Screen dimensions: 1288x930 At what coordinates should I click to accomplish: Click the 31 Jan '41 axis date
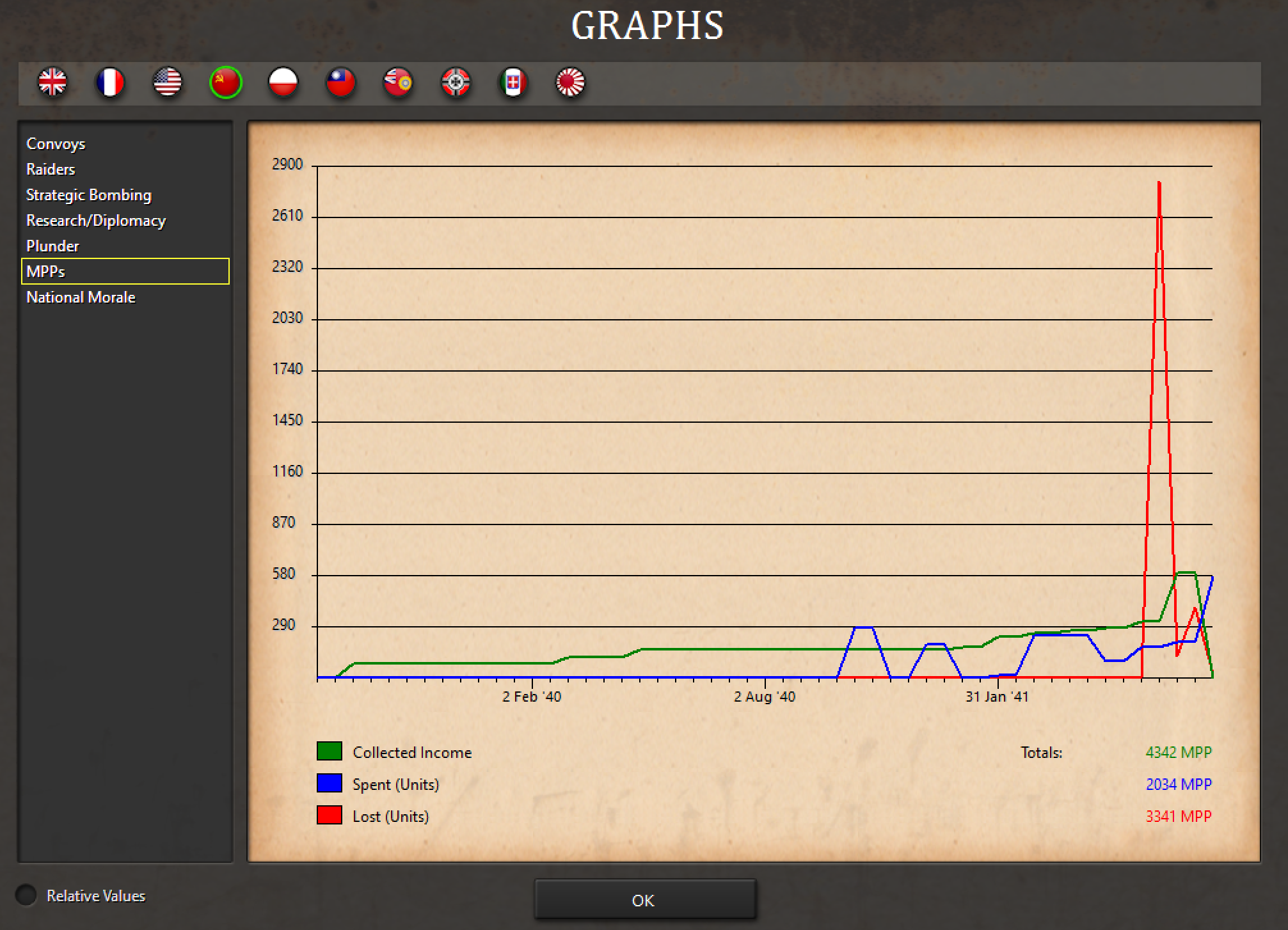coord(997,697)
